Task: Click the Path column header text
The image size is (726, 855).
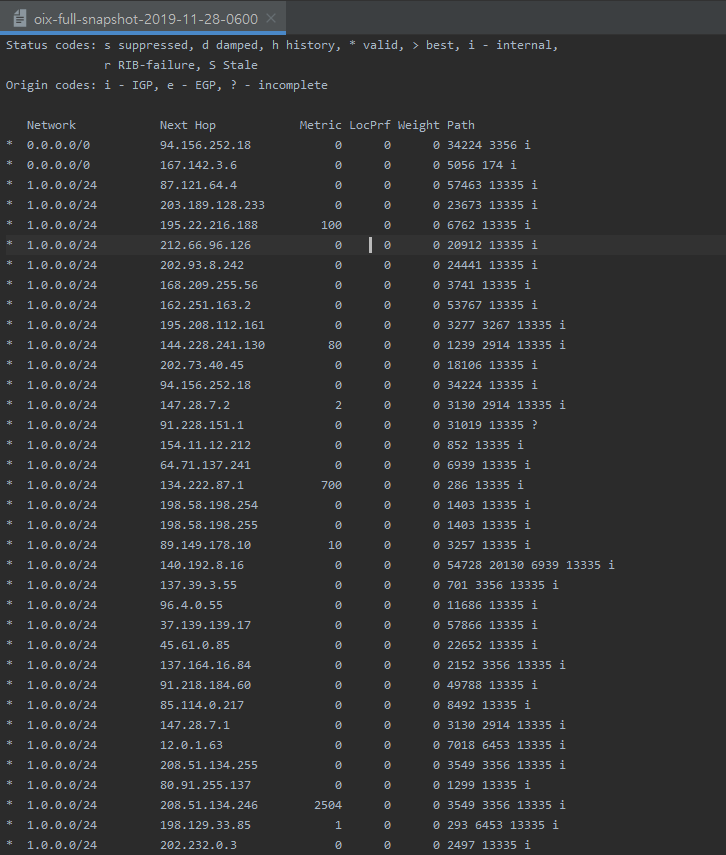Action: [x=461, y=125]
